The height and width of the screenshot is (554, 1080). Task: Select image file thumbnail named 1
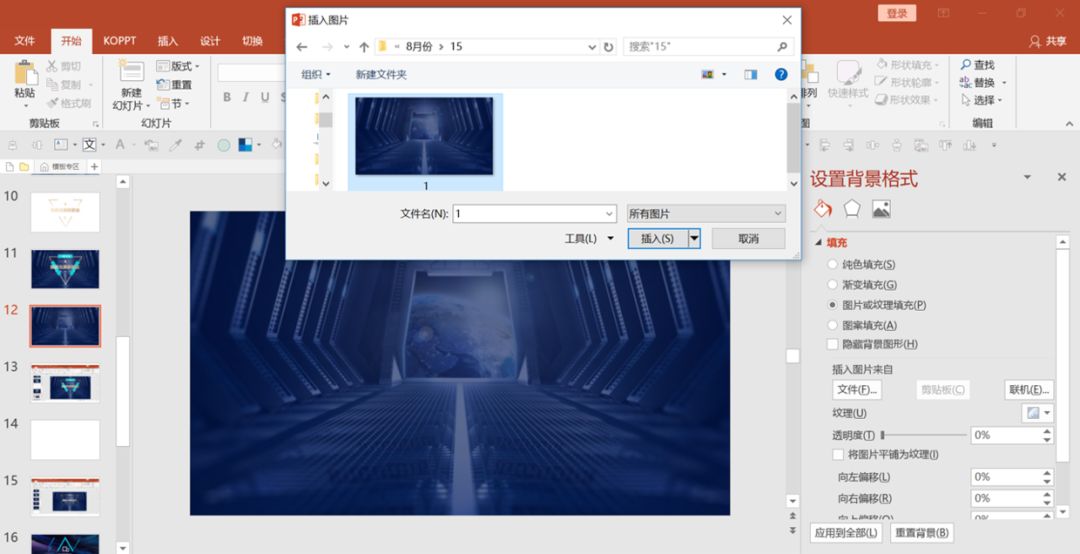click(x=425, y=143)
